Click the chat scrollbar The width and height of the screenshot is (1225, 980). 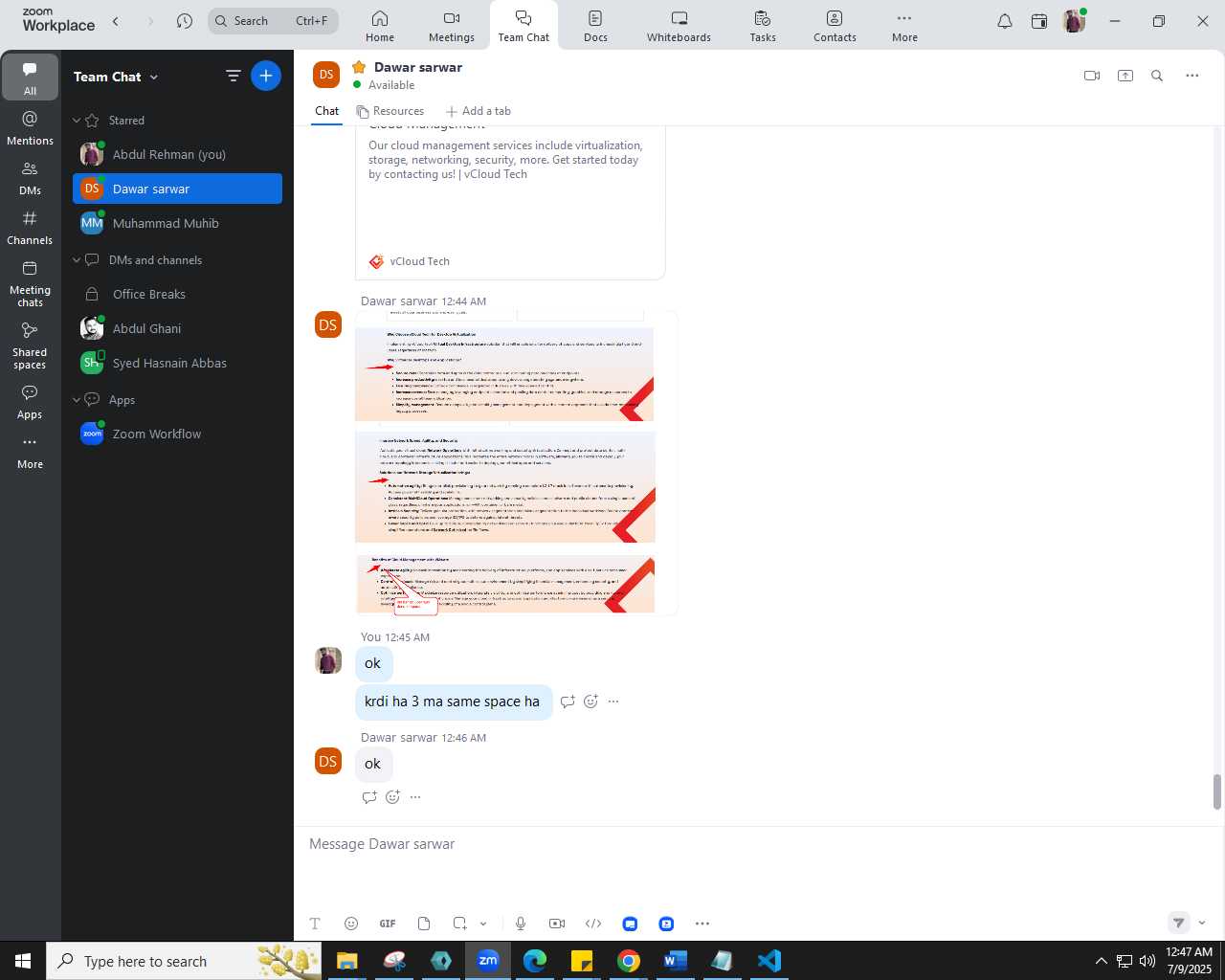(1217, 792)
